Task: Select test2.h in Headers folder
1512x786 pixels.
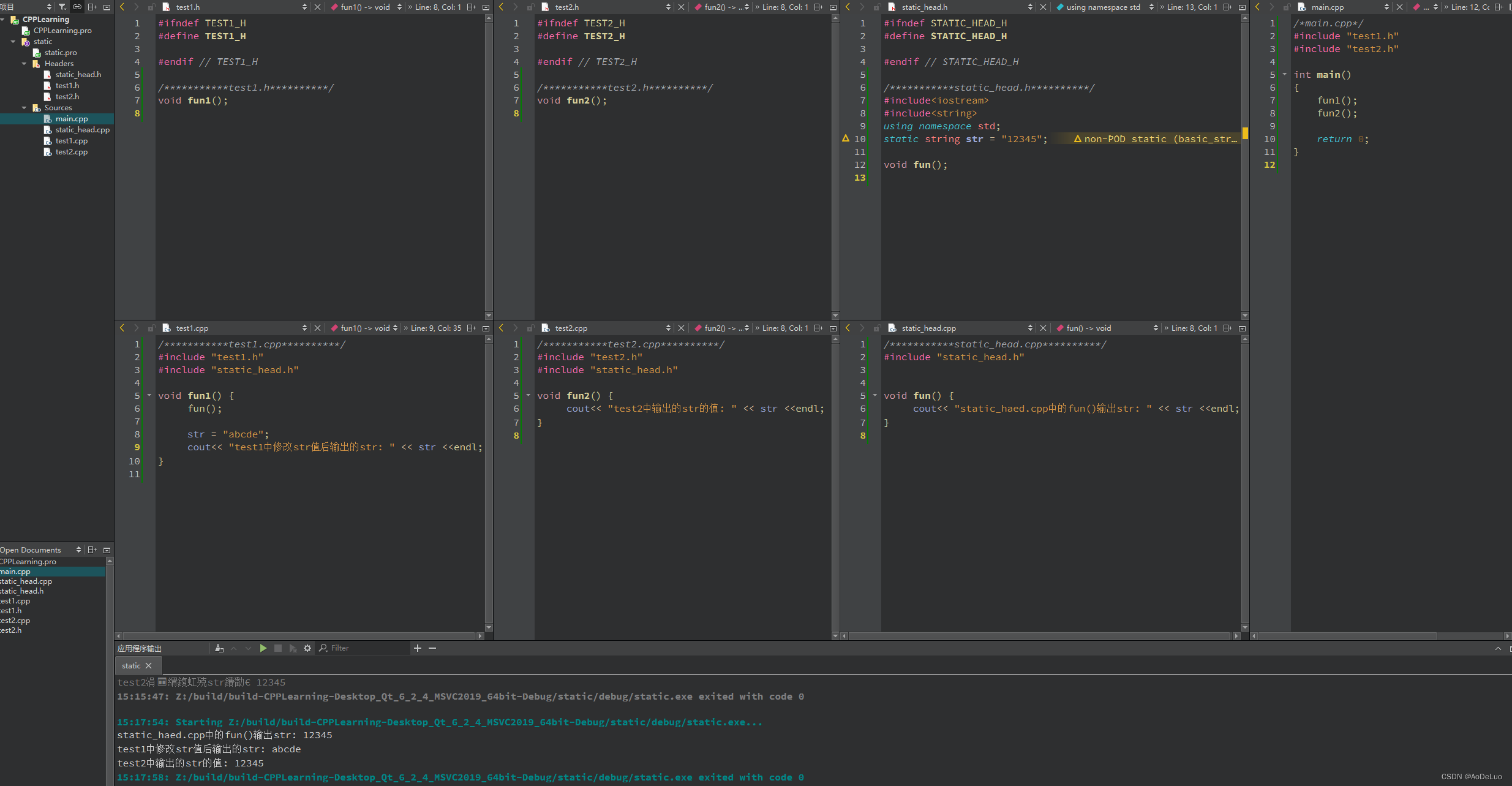Action: [x=67, y=97]
